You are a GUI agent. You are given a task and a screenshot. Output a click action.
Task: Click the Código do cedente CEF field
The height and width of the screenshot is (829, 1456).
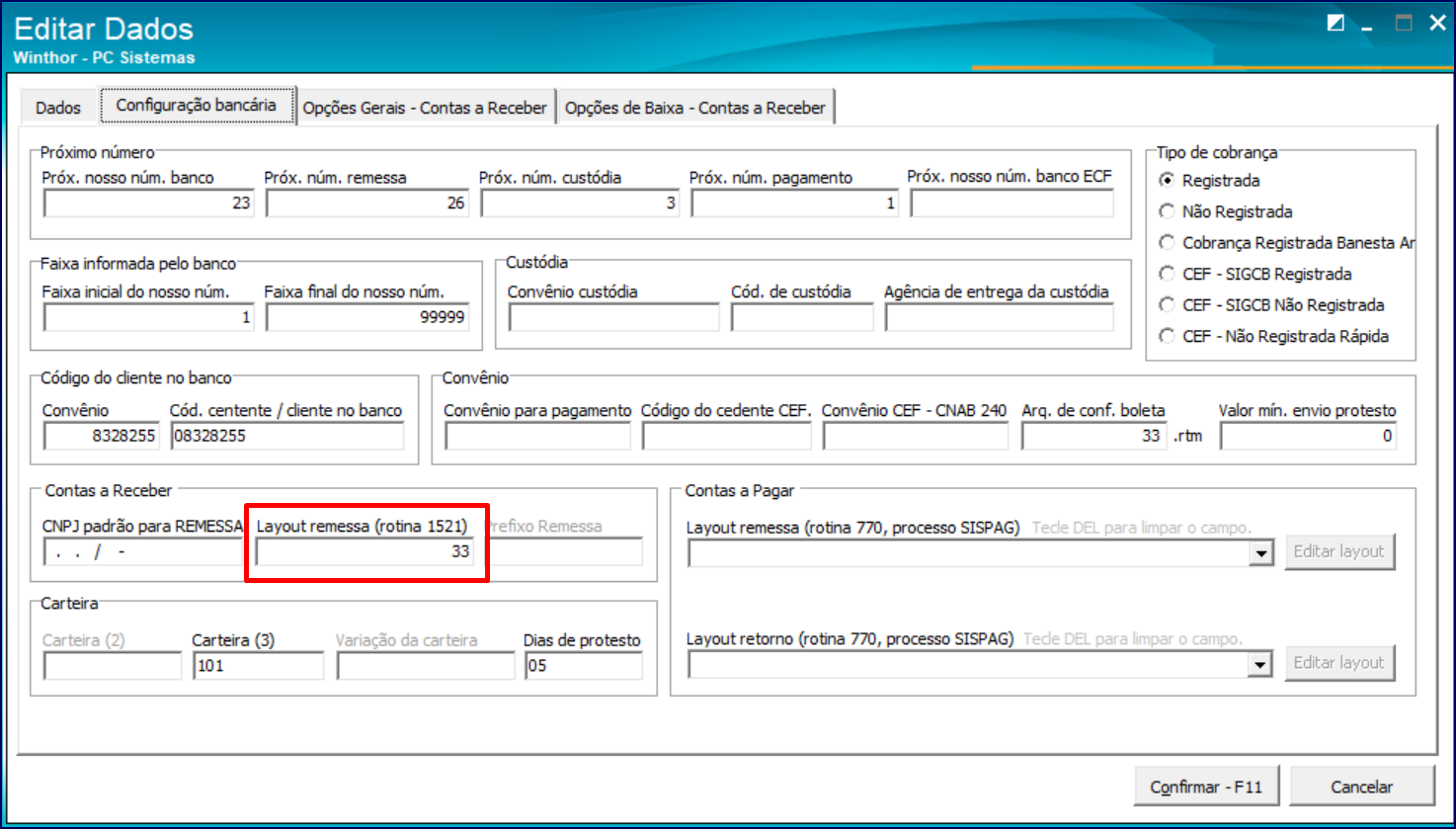pyautogui.click(x=726, y=436)
